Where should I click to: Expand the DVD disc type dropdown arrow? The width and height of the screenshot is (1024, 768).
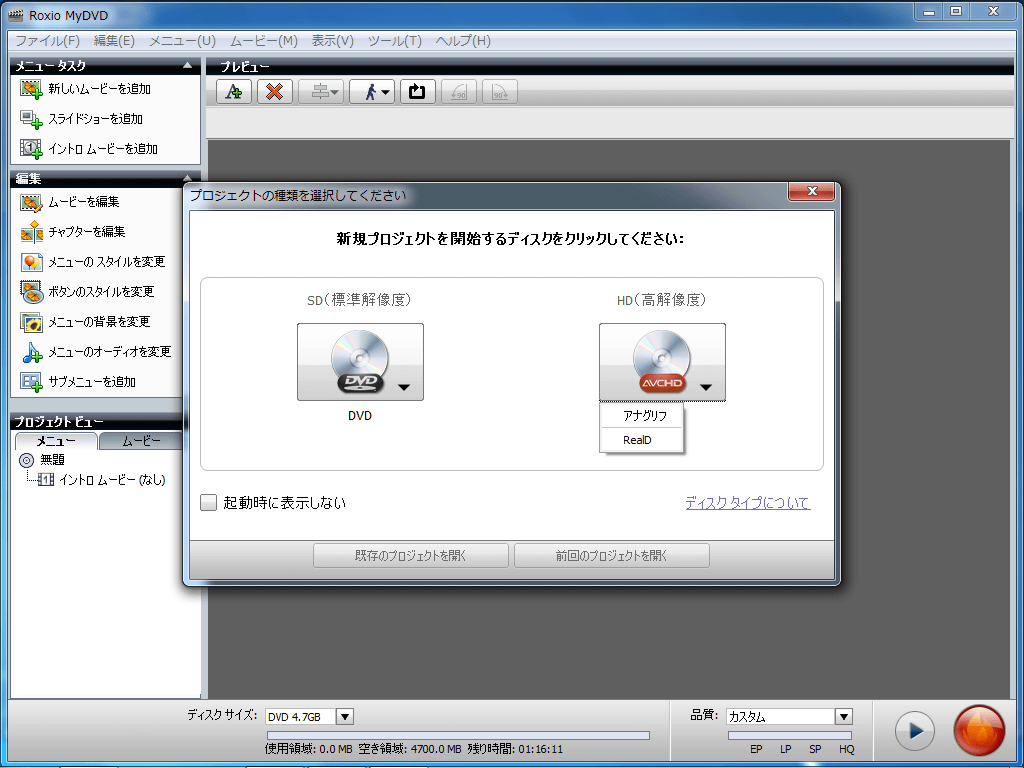pos(404,387)
